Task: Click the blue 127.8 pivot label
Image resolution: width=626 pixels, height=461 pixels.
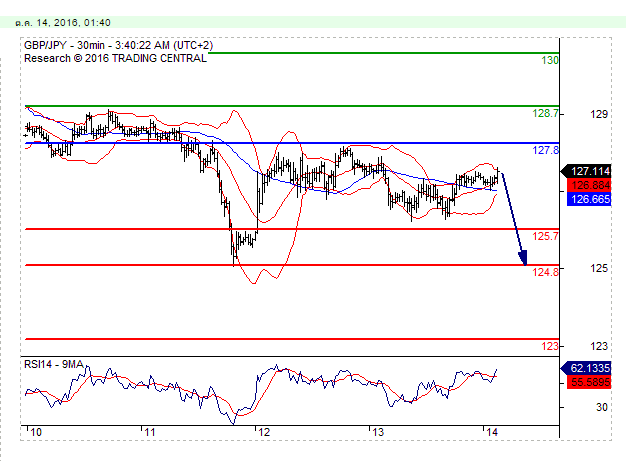Action: tap(545, 150)
